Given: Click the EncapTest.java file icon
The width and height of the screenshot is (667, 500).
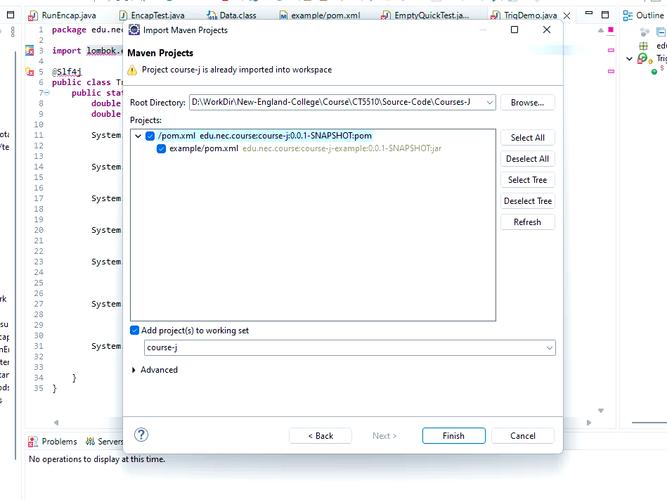Looking at the screenshot, I should pyautogui.click(x=123, y=16).
